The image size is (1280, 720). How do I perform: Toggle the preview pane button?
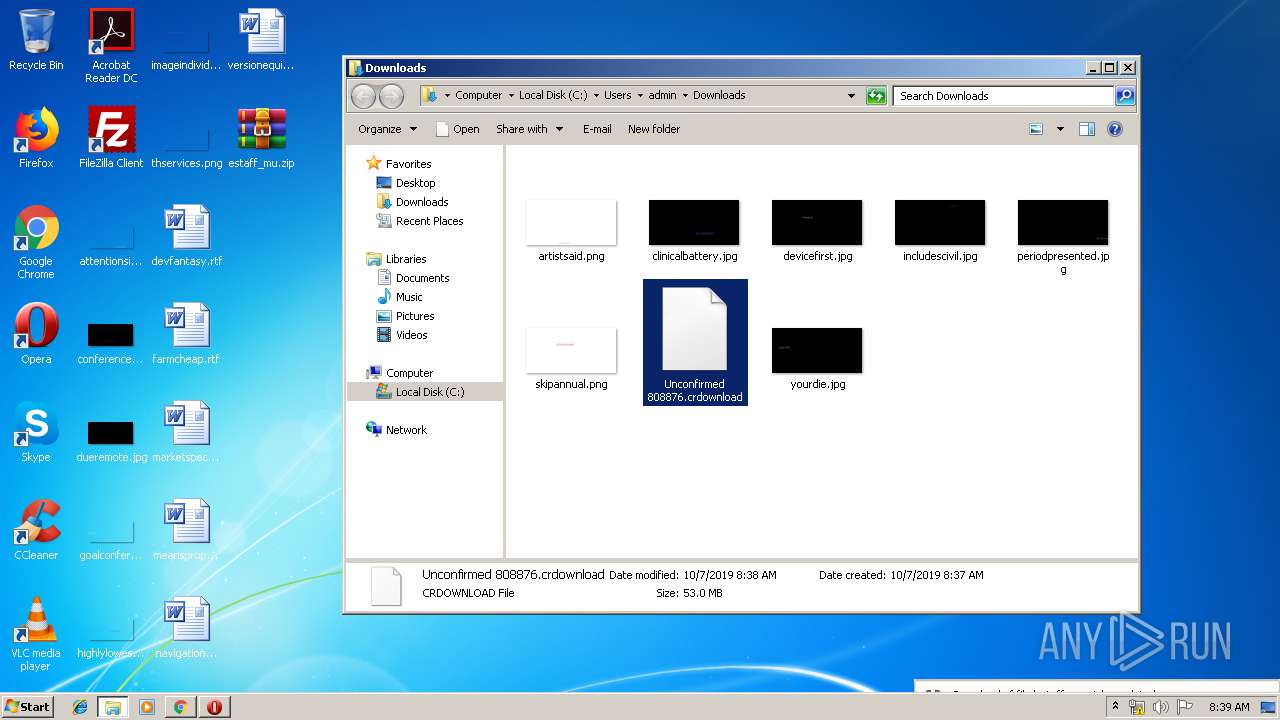point(1087,129)
